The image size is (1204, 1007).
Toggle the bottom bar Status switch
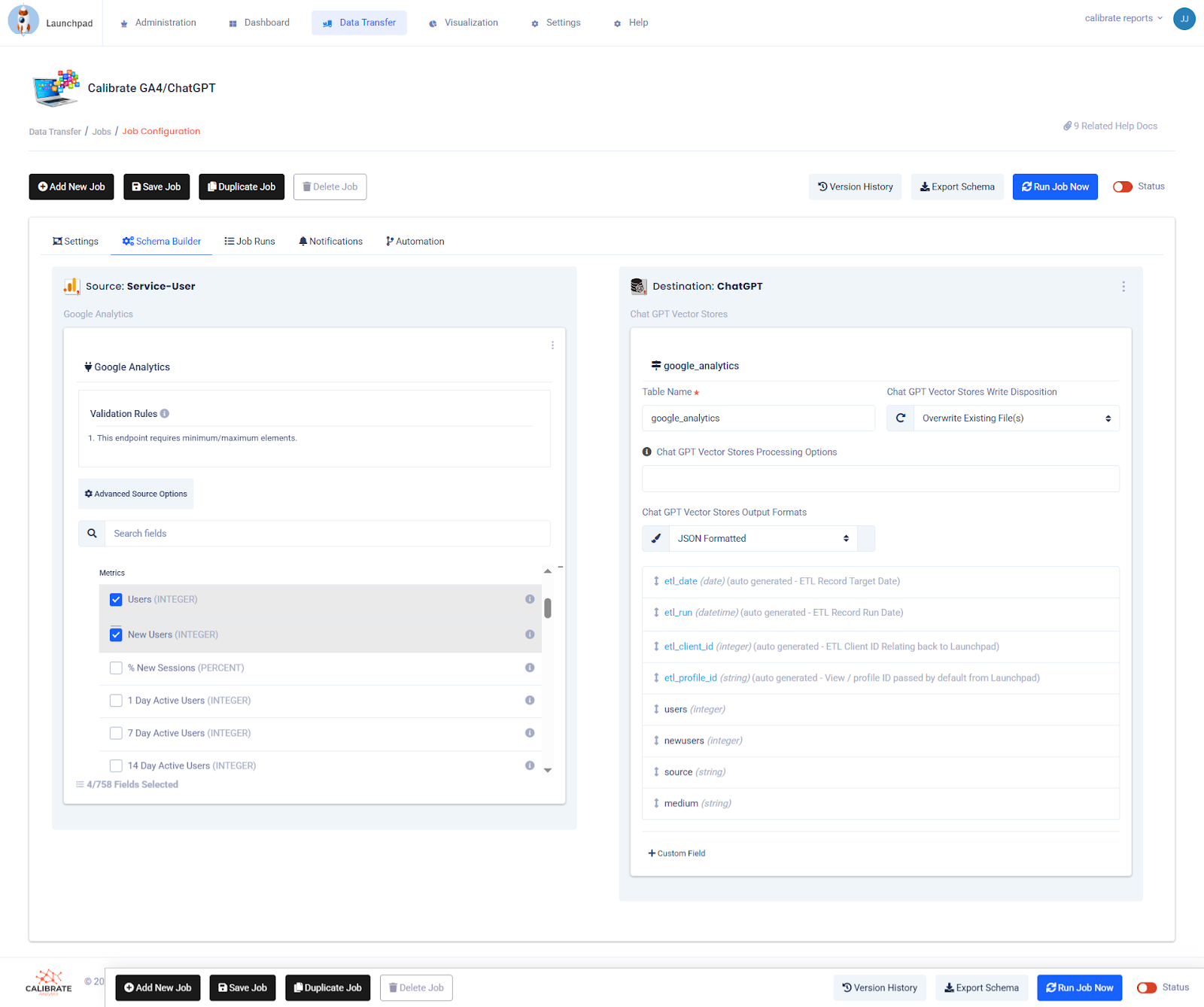pos(1147,988)
